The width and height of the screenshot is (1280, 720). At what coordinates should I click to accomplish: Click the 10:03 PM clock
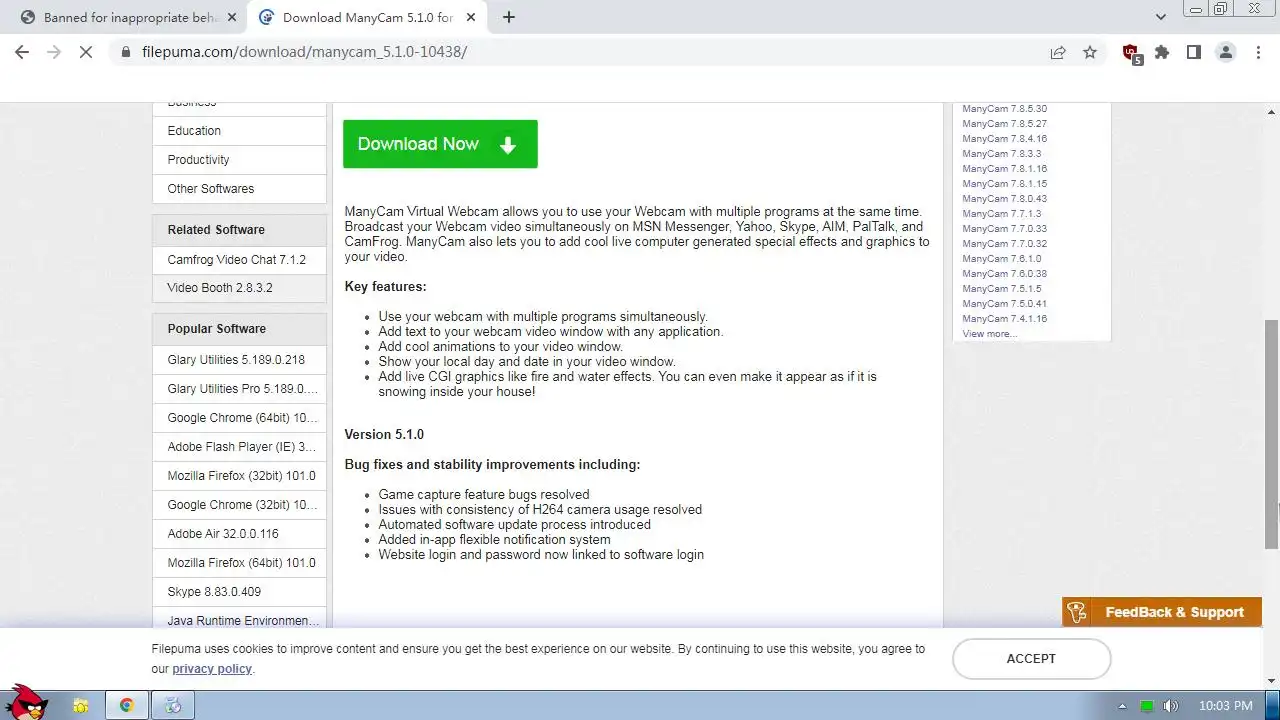tap(1224, 706)
